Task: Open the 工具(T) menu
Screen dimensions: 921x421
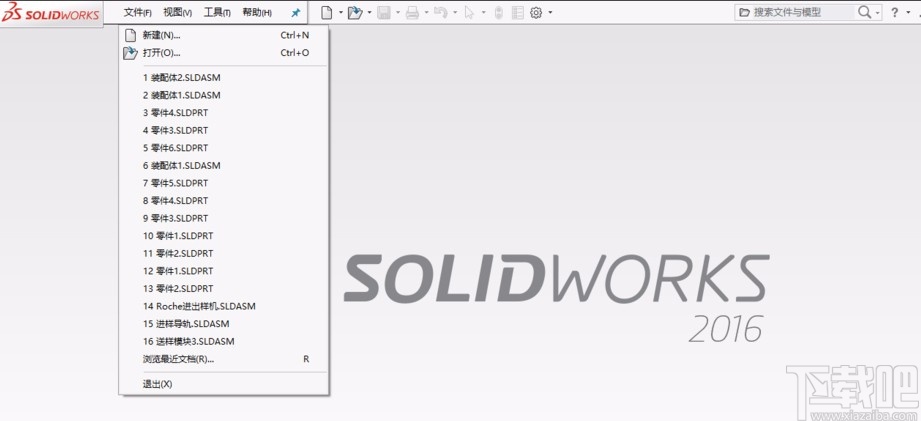Action: pyautogui.click(x=217, y=12)
